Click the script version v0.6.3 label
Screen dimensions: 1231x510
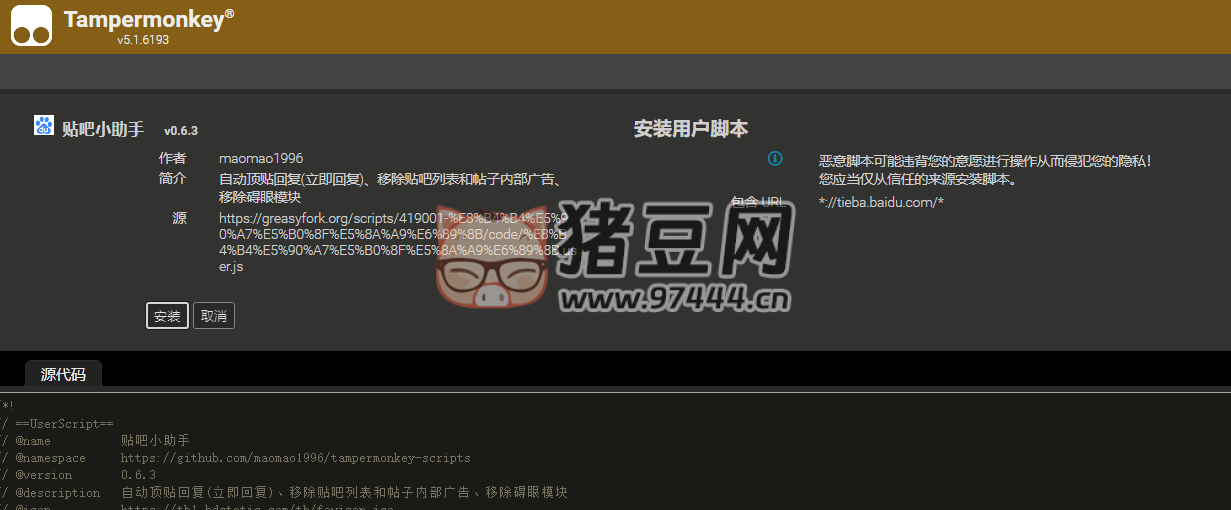181,131
